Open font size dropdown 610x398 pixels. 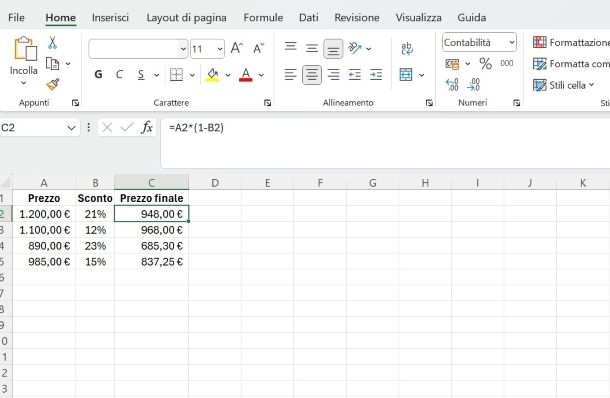(x=220, y=49)
